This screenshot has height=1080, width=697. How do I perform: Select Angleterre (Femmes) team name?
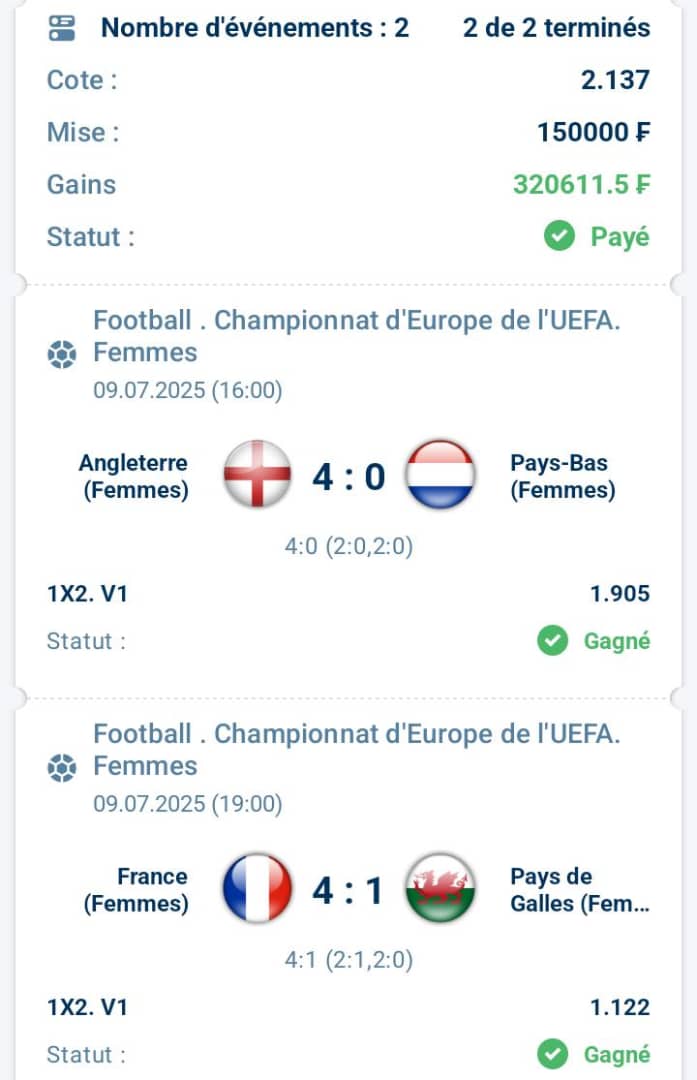tap(134, 476)
